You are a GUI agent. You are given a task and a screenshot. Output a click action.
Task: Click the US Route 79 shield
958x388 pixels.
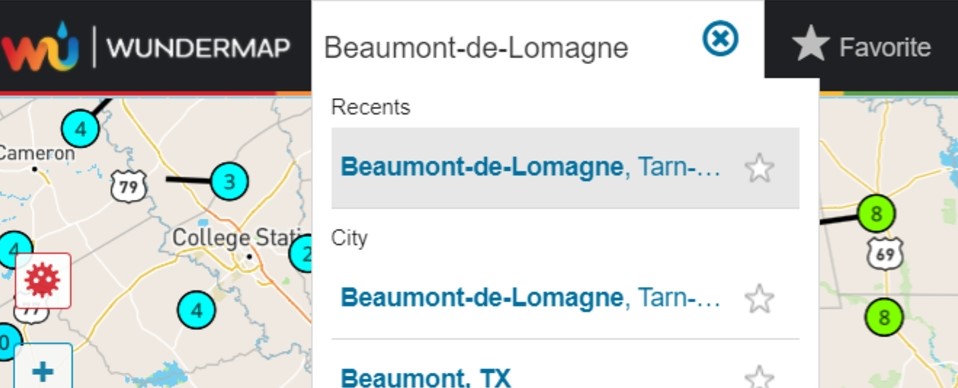coord(128,186)
